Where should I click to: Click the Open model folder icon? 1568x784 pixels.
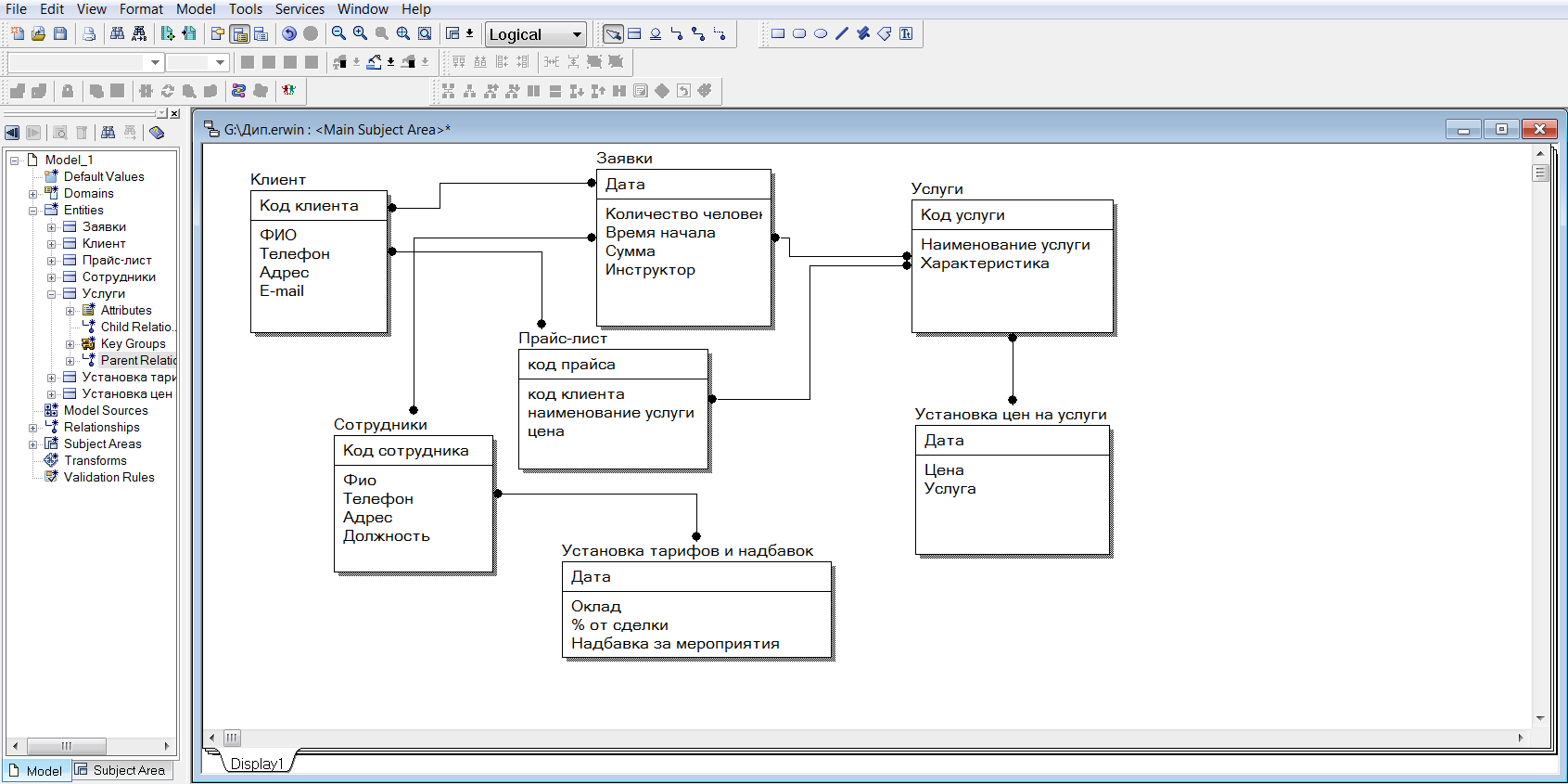[39, 34]
